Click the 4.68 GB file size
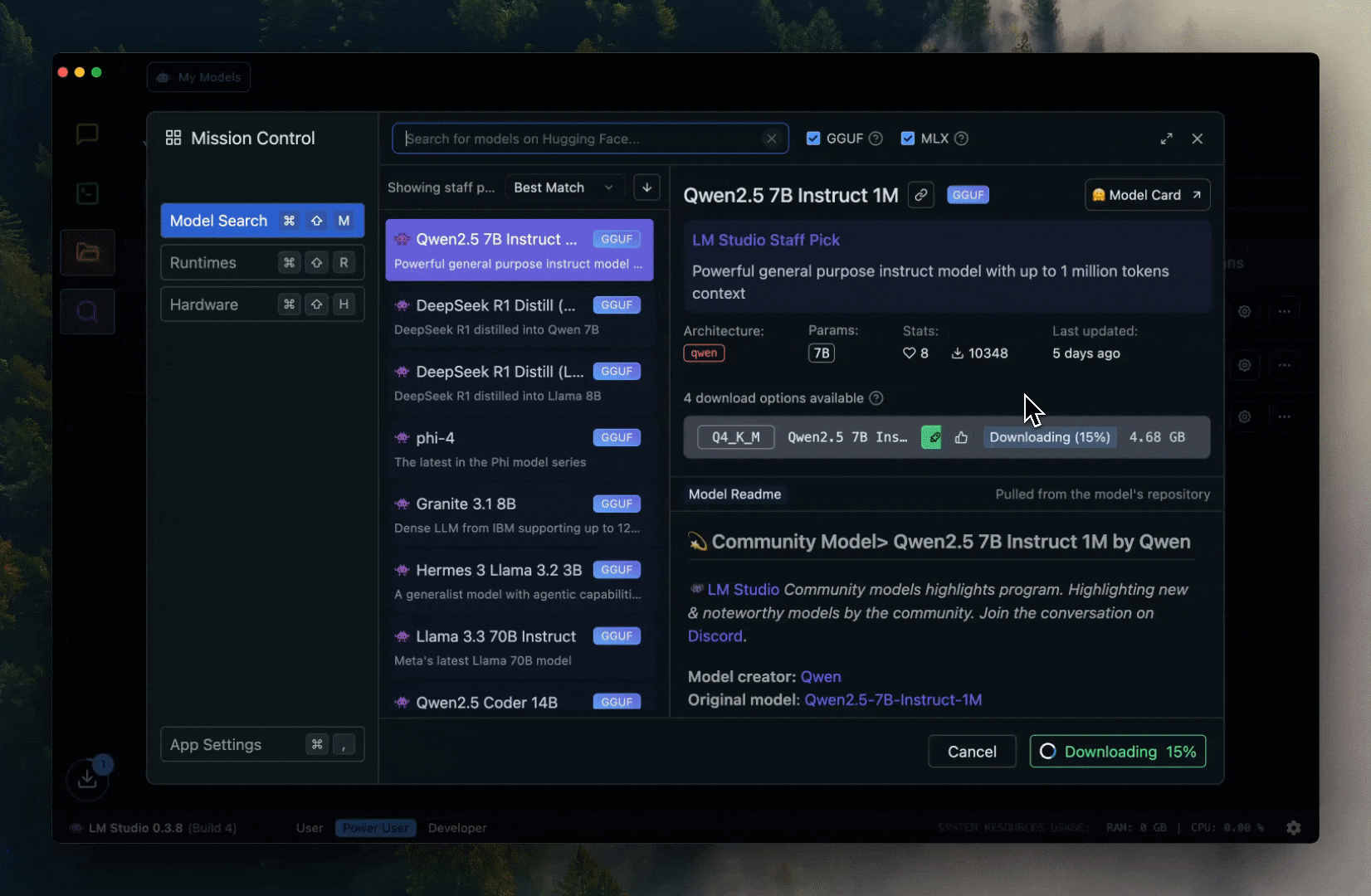 pyautogui.click(x=1157, y=437)
